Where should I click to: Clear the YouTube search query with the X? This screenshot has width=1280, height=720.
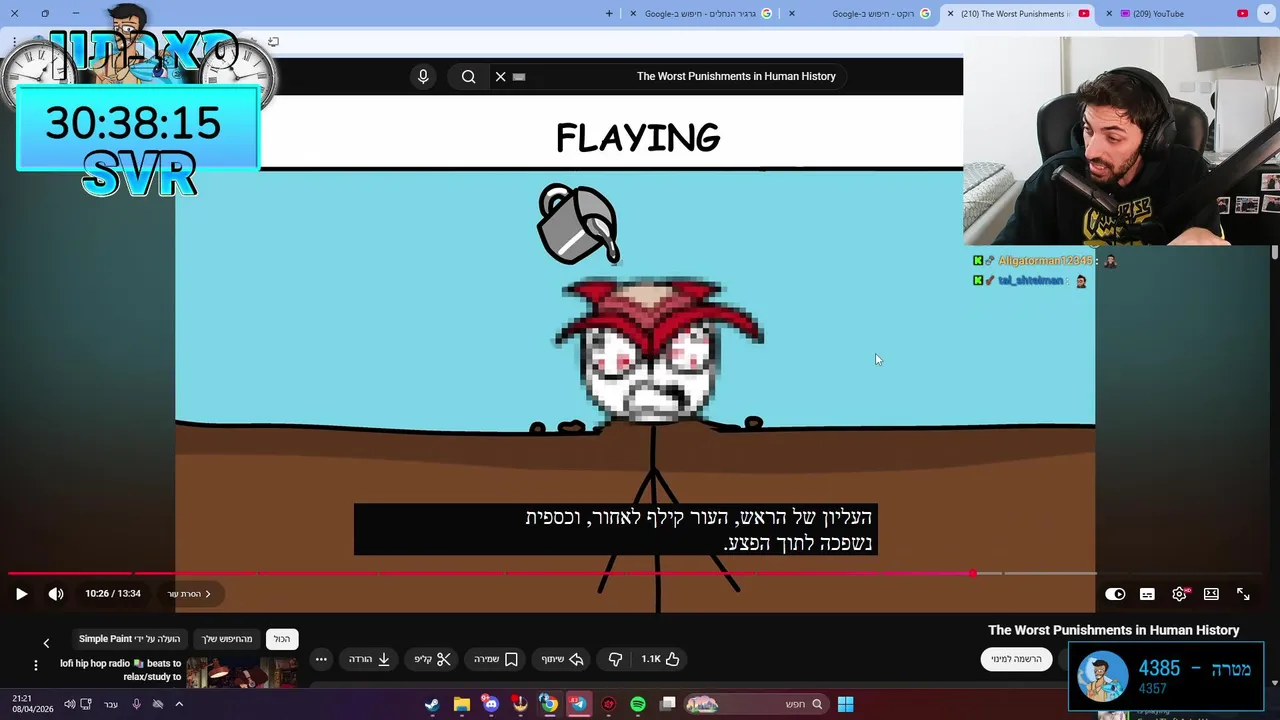tap(501, 76)
